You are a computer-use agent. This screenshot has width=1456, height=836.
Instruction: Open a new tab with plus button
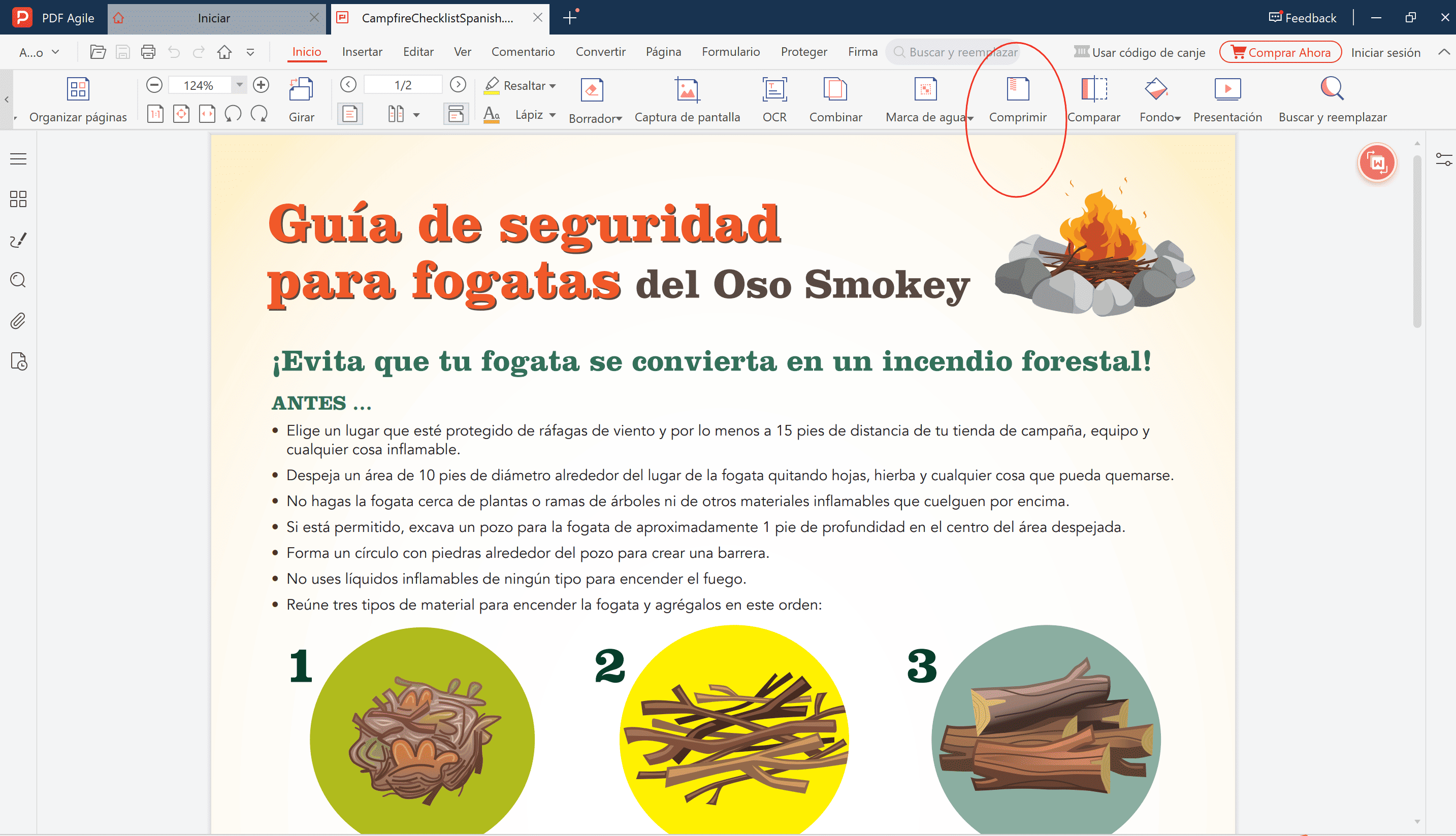point(569,18)
